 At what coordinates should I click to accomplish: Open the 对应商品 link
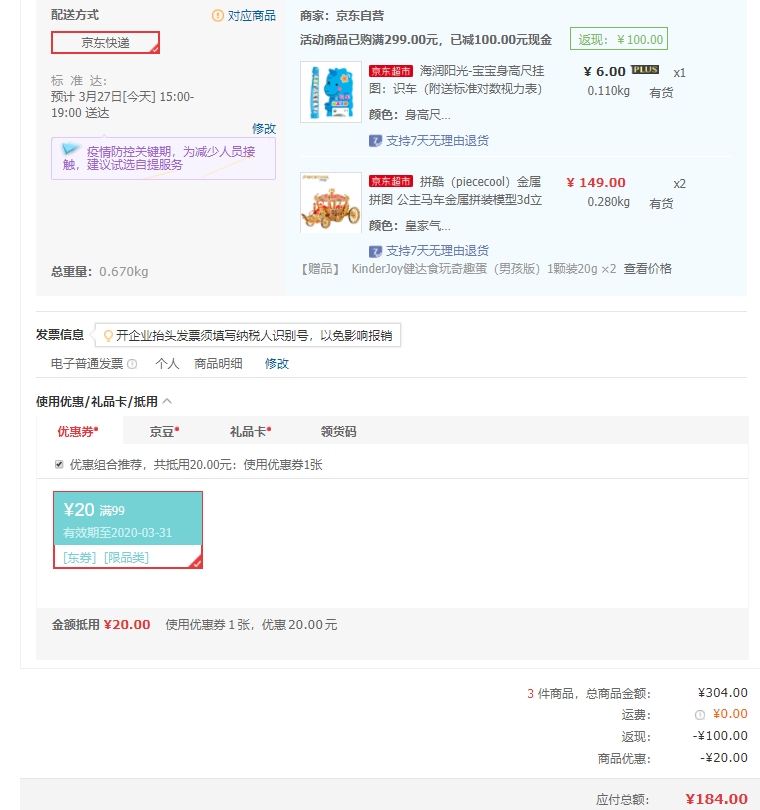[252, 15]
